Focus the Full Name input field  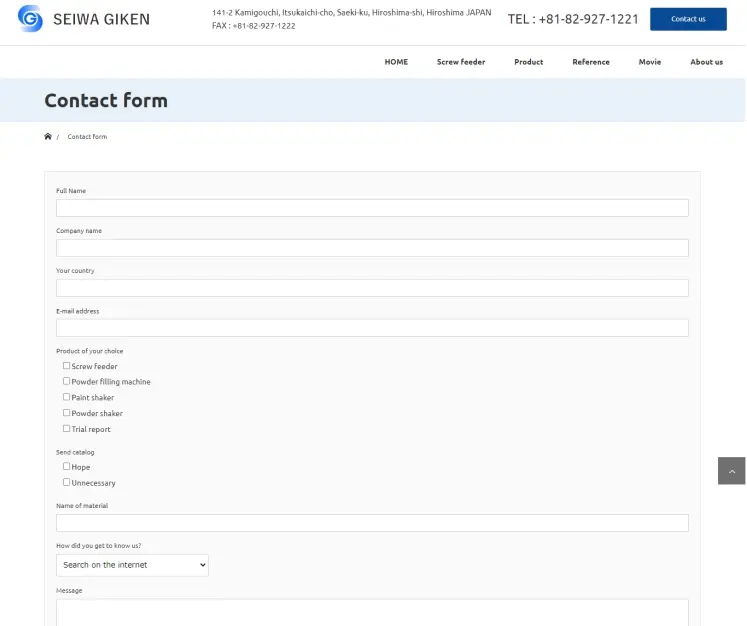373,208
